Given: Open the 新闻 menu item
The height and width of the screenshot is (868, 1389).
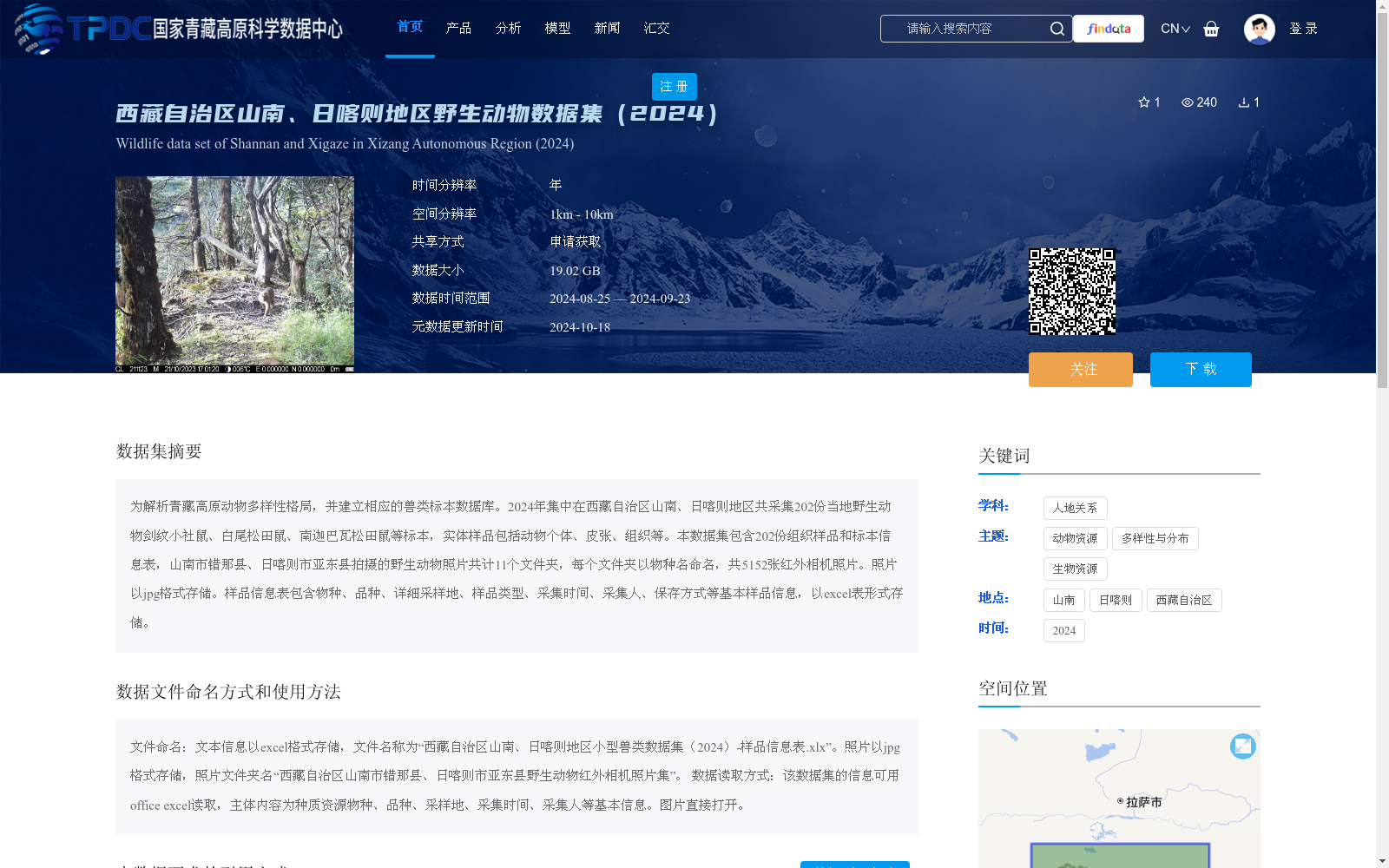Looking at the screenshot, I should 607,29.
